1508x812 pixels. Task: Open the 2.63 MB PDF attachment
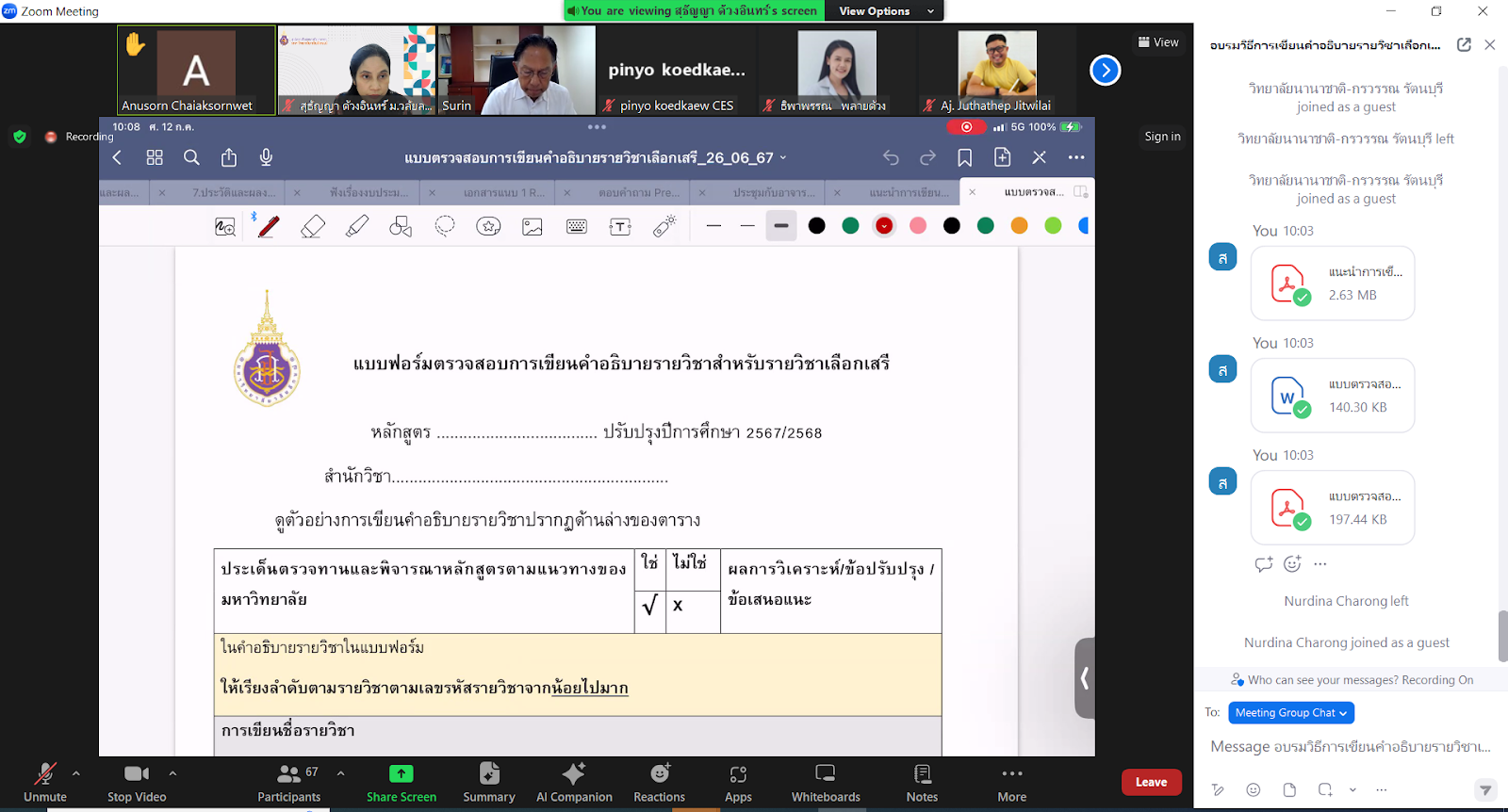pos(1333,283)
